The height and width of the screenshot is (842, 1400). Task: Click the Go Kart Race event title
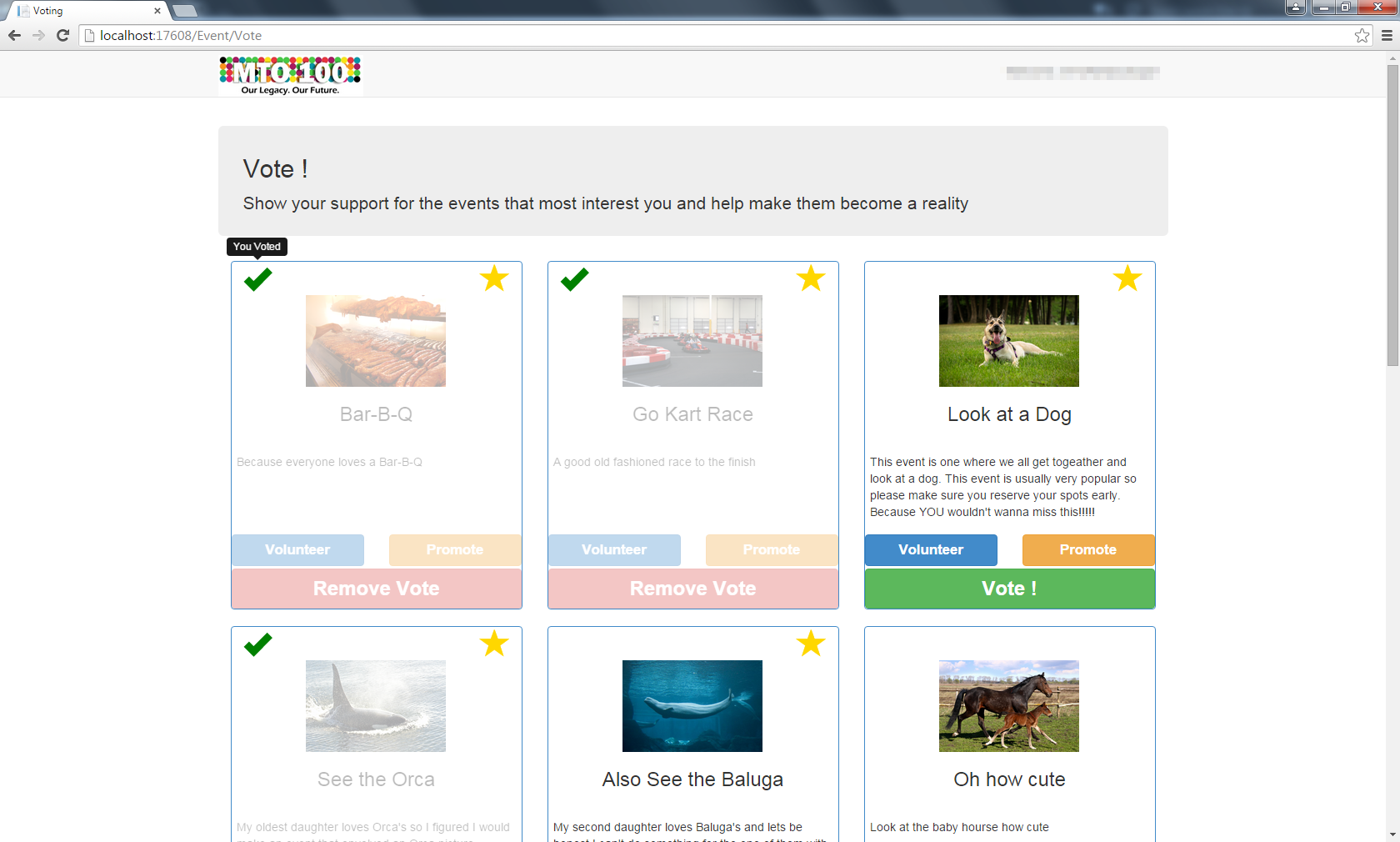point(693,414)
